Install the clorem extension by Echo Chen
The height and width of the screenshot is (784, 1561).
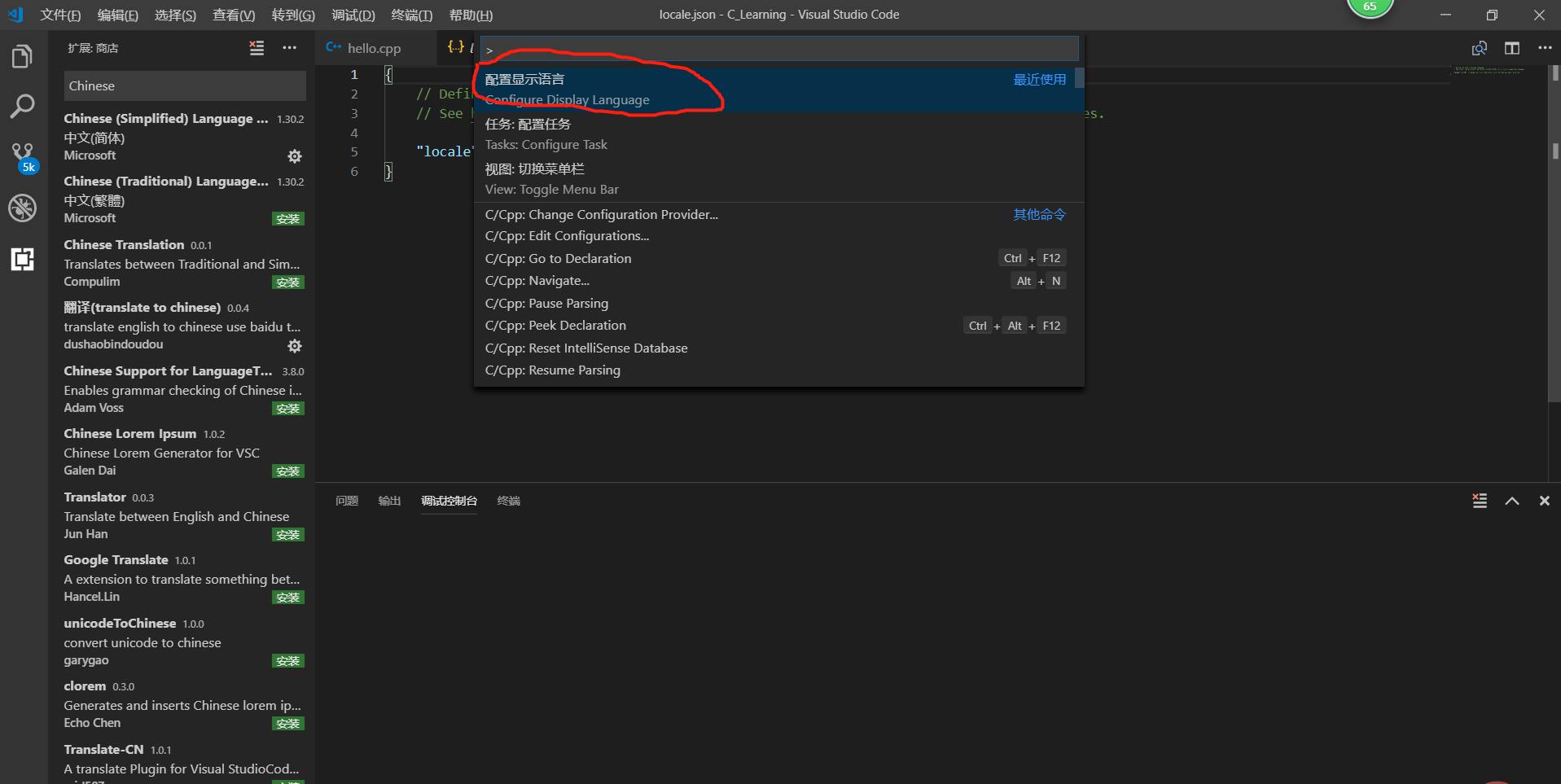click(288, 724)
